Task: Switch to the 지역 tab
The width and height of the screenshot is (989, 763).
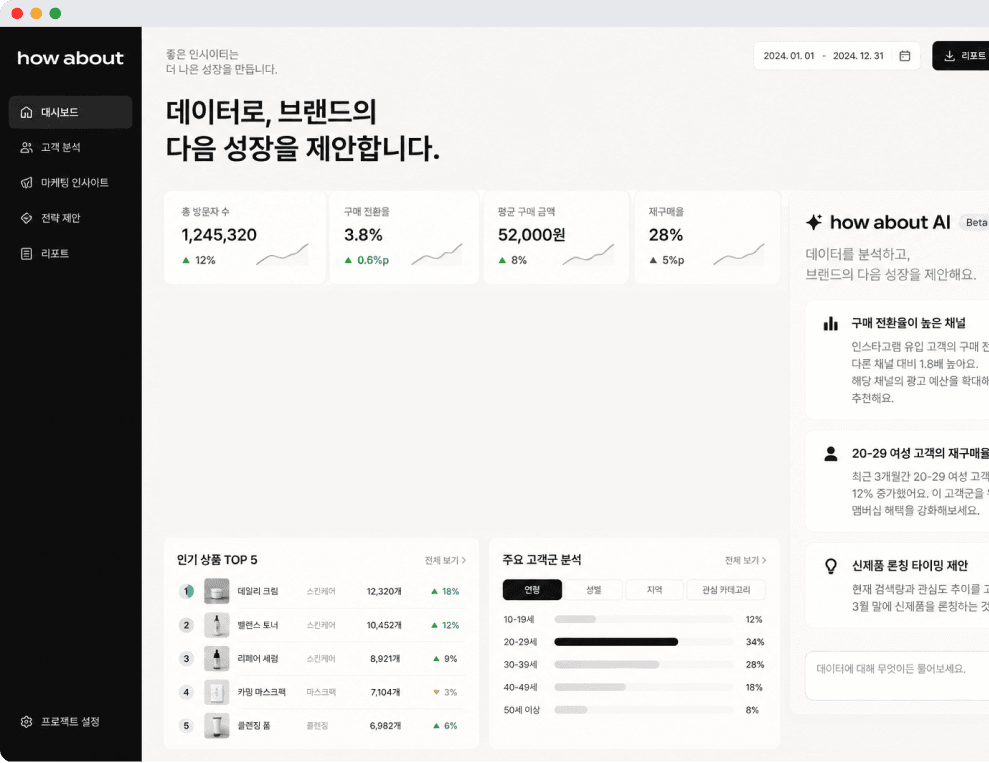Action: 654,590
